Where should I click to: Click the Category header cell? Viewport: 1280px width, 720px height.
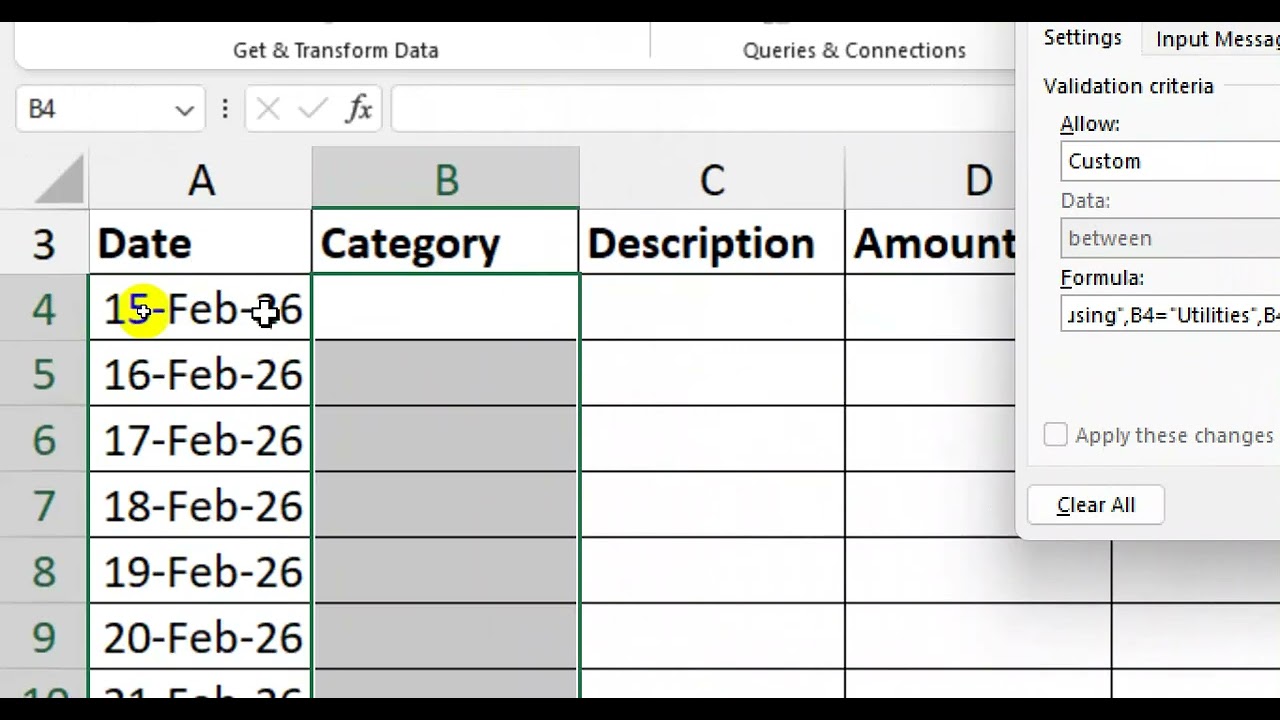point(446,243)
